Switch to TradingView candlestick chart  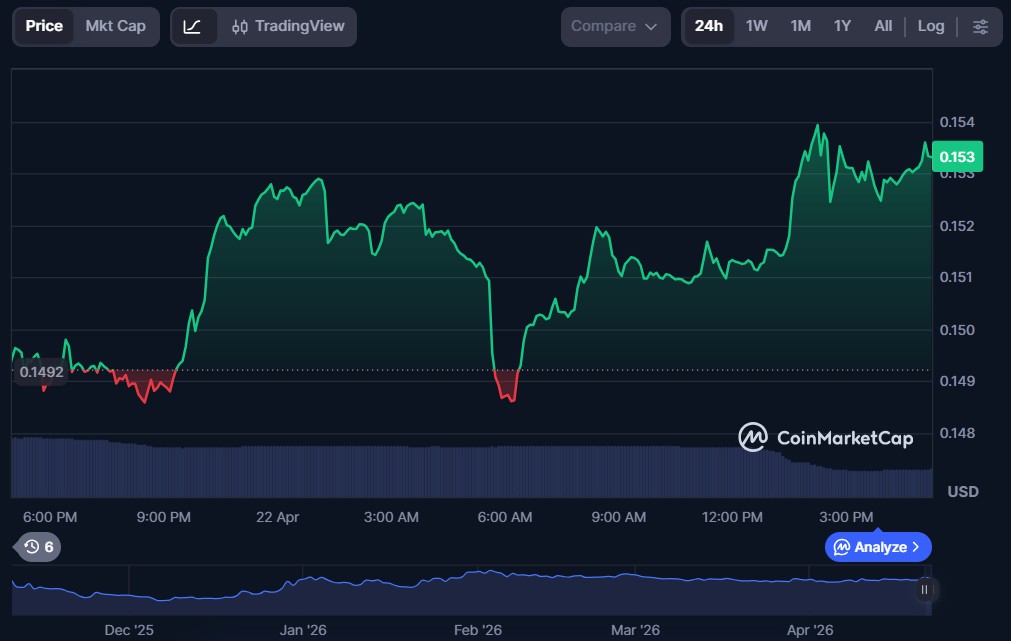pos(287,27)
